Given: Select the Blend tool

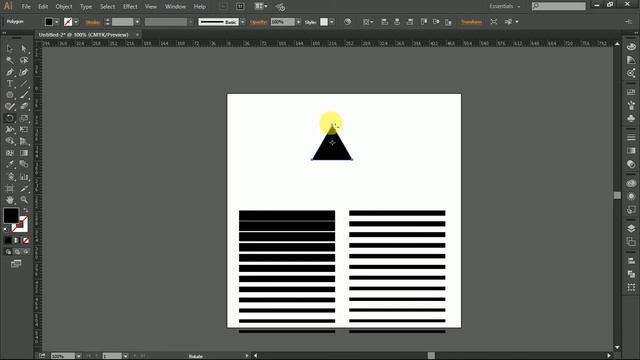Looking at the screenshot, I should (x=24, y=164).
